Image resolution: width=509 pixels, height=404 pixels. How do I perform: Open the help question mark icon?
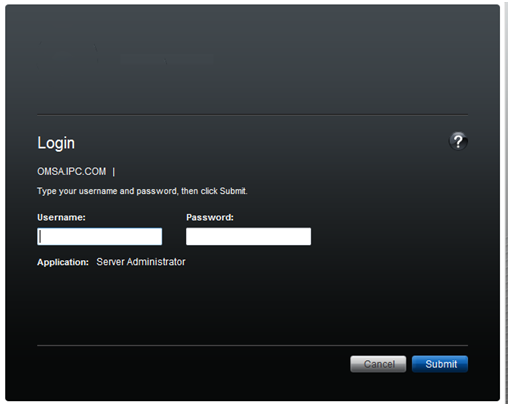coord(458,142)
